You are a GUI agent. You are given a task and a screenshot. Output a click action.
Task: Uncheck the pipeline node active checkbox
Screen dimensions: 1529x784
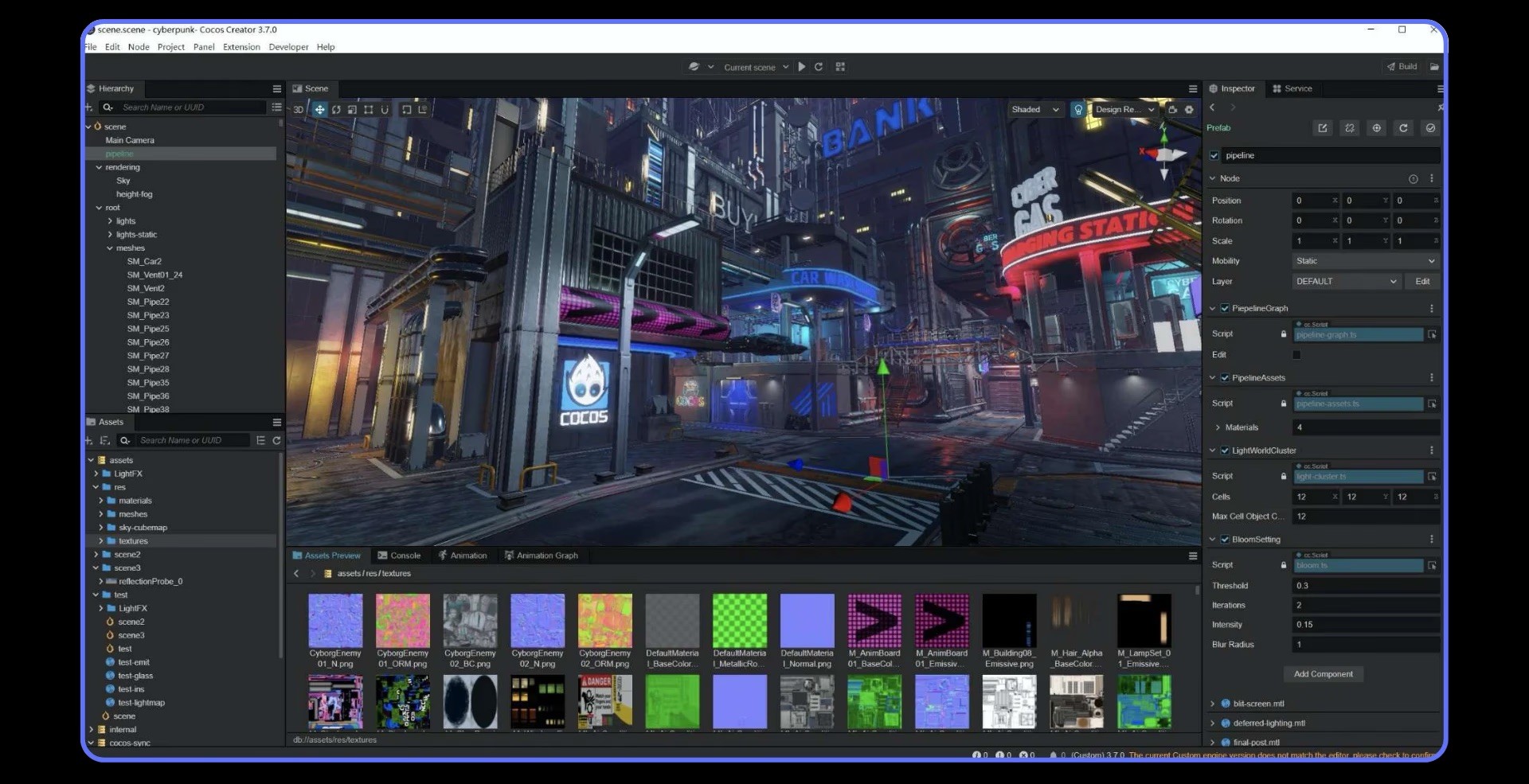click(x=1214, y=155)
